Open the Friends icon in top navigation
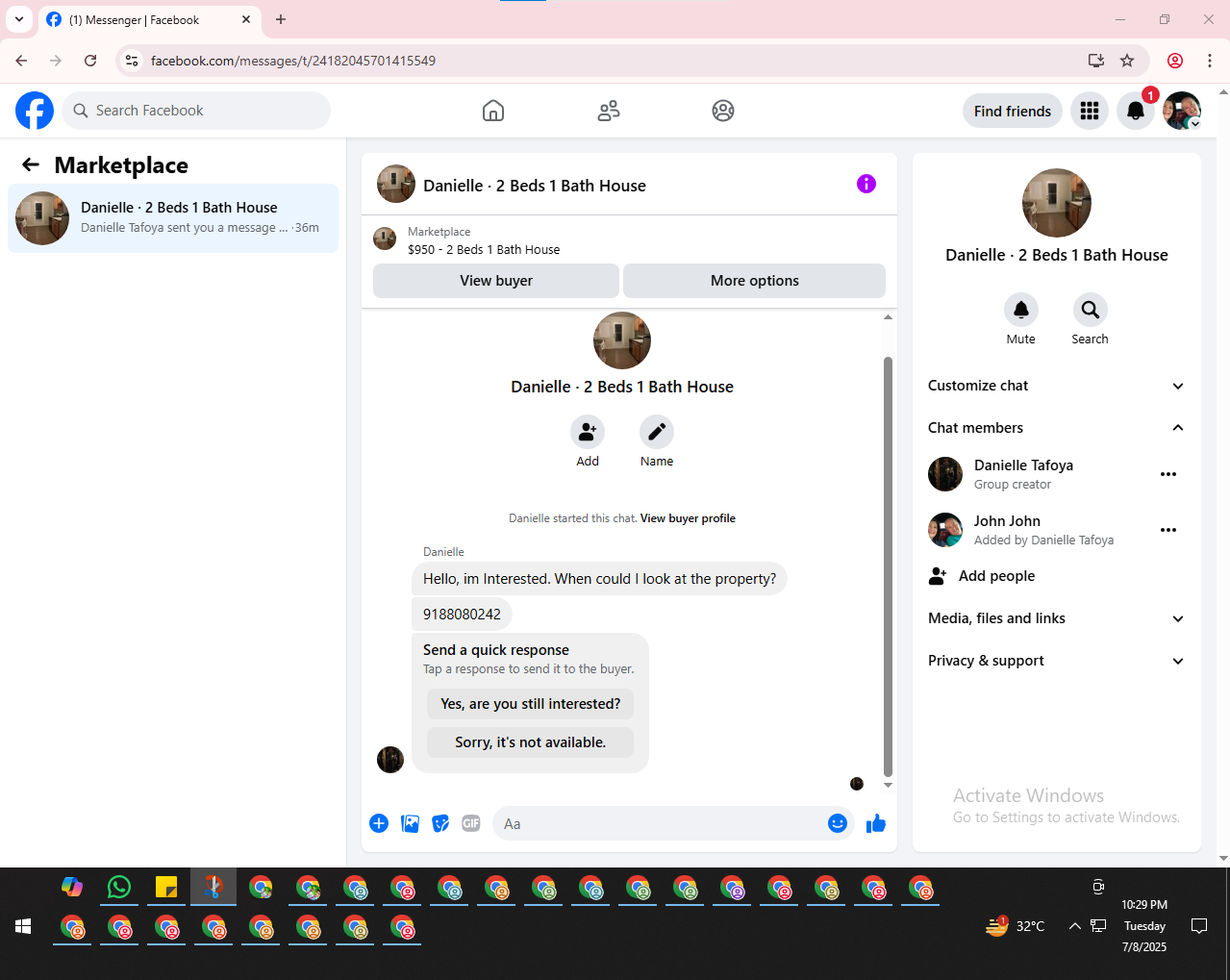This screenshot has height=980, width=1230. tap(609, 111)
